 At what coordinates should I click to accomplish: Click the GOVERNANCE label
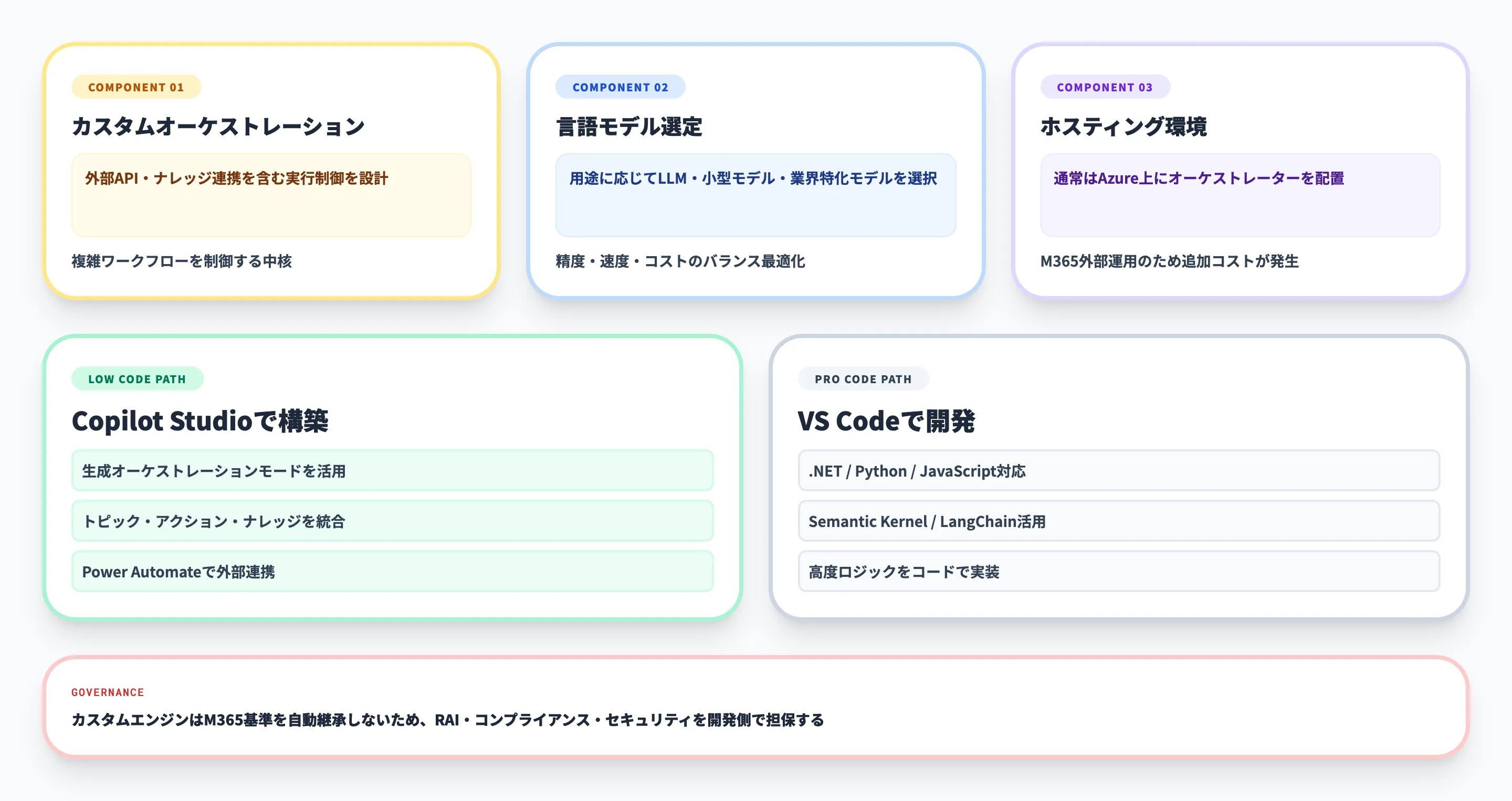click(x=107, y=692)
